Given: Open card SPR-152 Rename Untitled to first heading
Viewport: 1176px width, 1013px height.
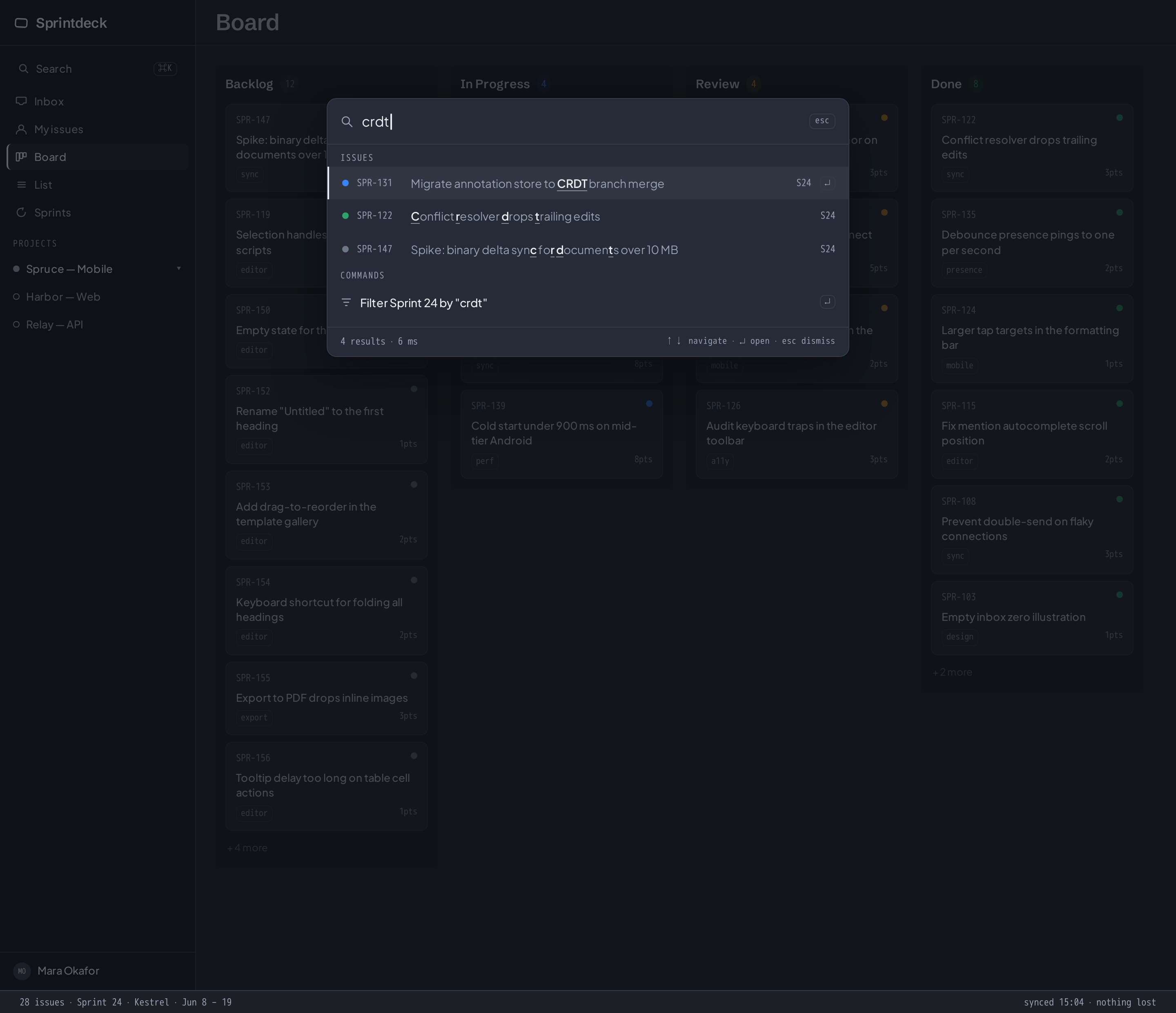Looking at the screenshot, I should point(326,419).
